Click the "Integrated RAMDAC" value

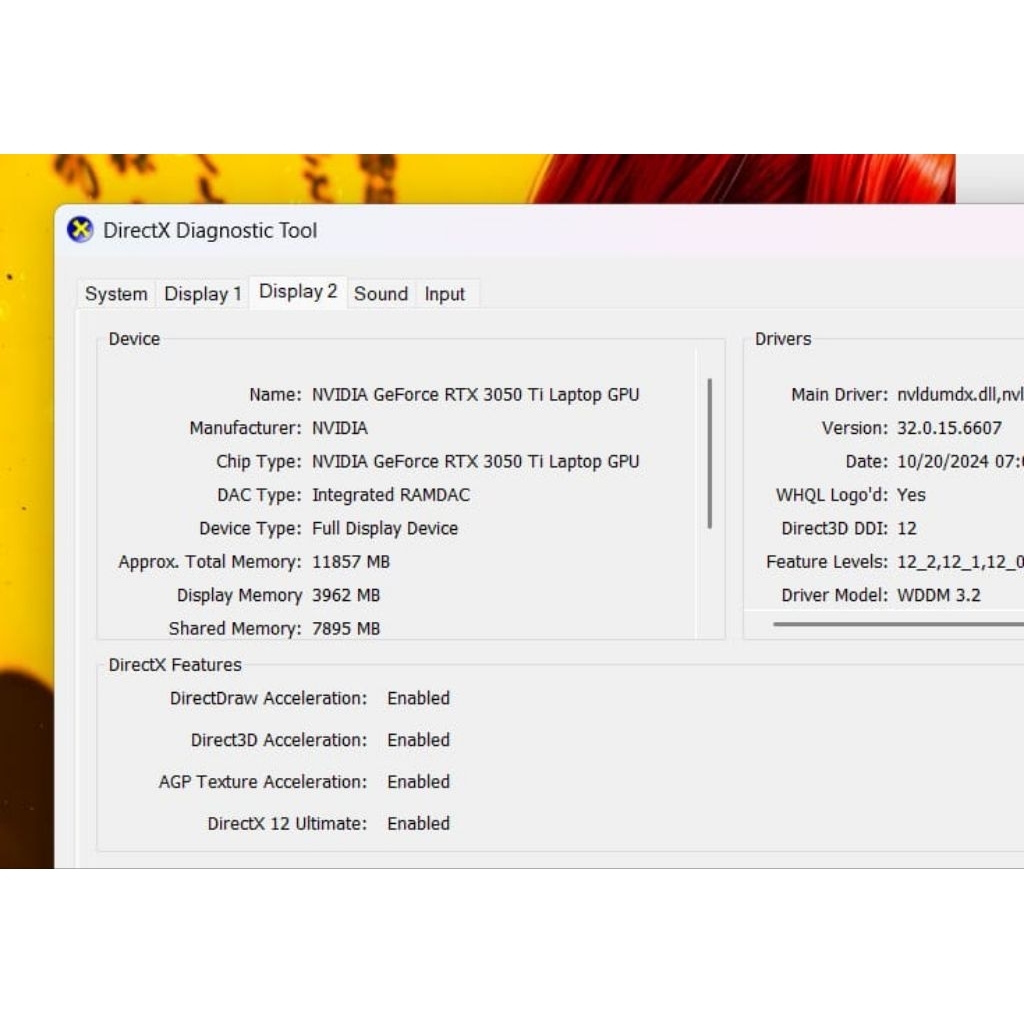(x=391, y=494)
